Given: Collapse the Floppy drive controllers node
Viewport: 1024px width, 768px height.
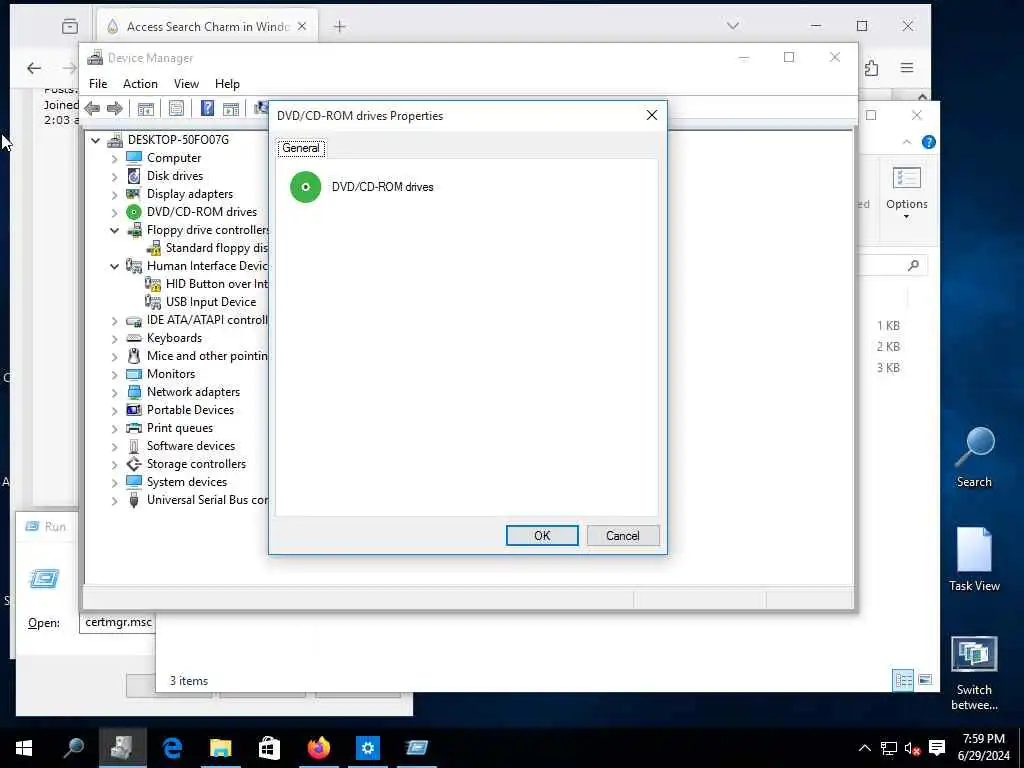Looking at the screenshot, I should (x=115, y=230).
